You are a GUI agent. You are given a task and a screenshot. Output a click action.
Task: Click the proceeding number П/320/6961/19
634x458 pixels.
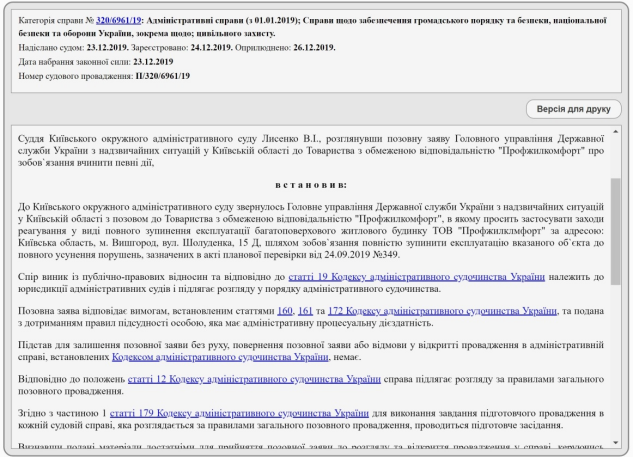point(163,76)
